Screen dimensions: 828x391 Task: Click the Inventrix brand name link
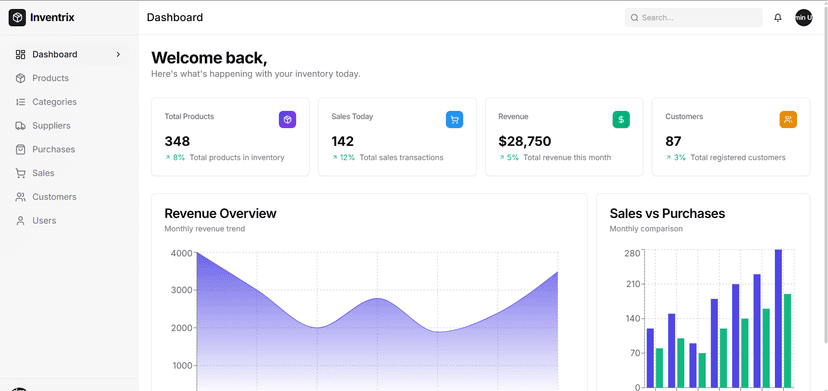[x=52, y=17]
